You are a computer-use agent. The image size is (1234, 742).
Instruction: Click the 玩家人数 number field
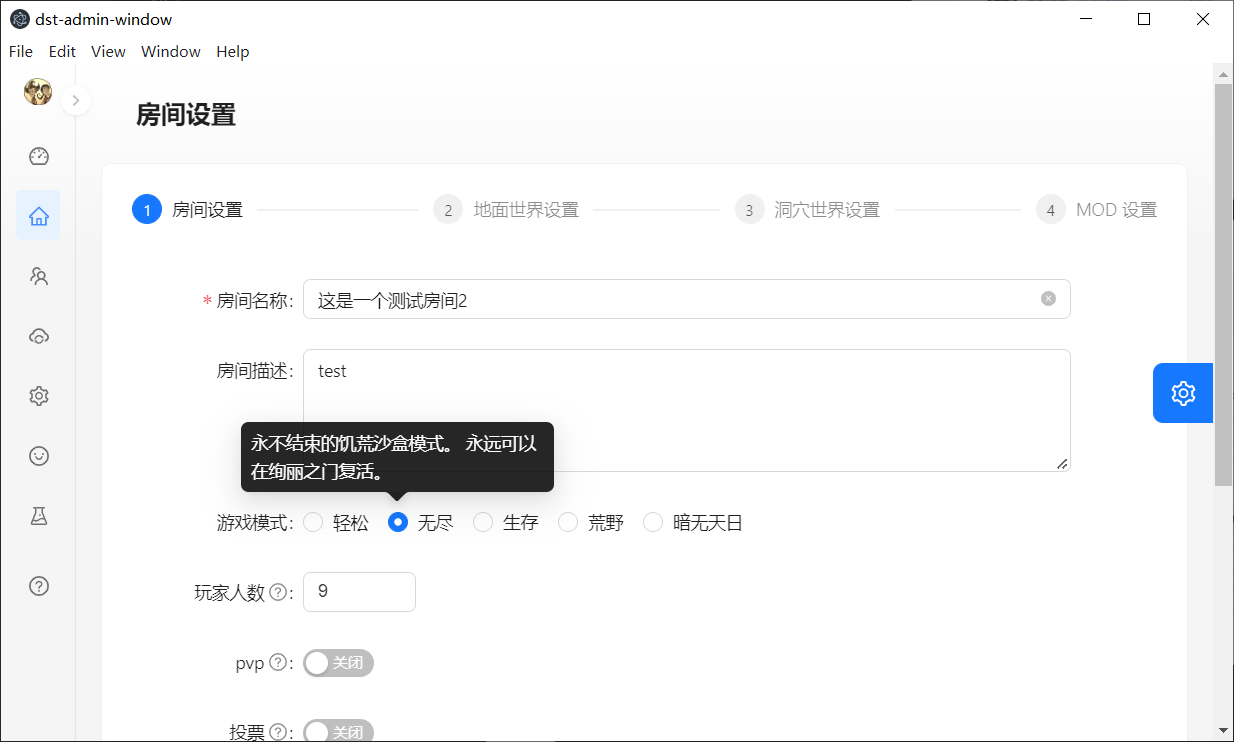(x=359, y=592)
